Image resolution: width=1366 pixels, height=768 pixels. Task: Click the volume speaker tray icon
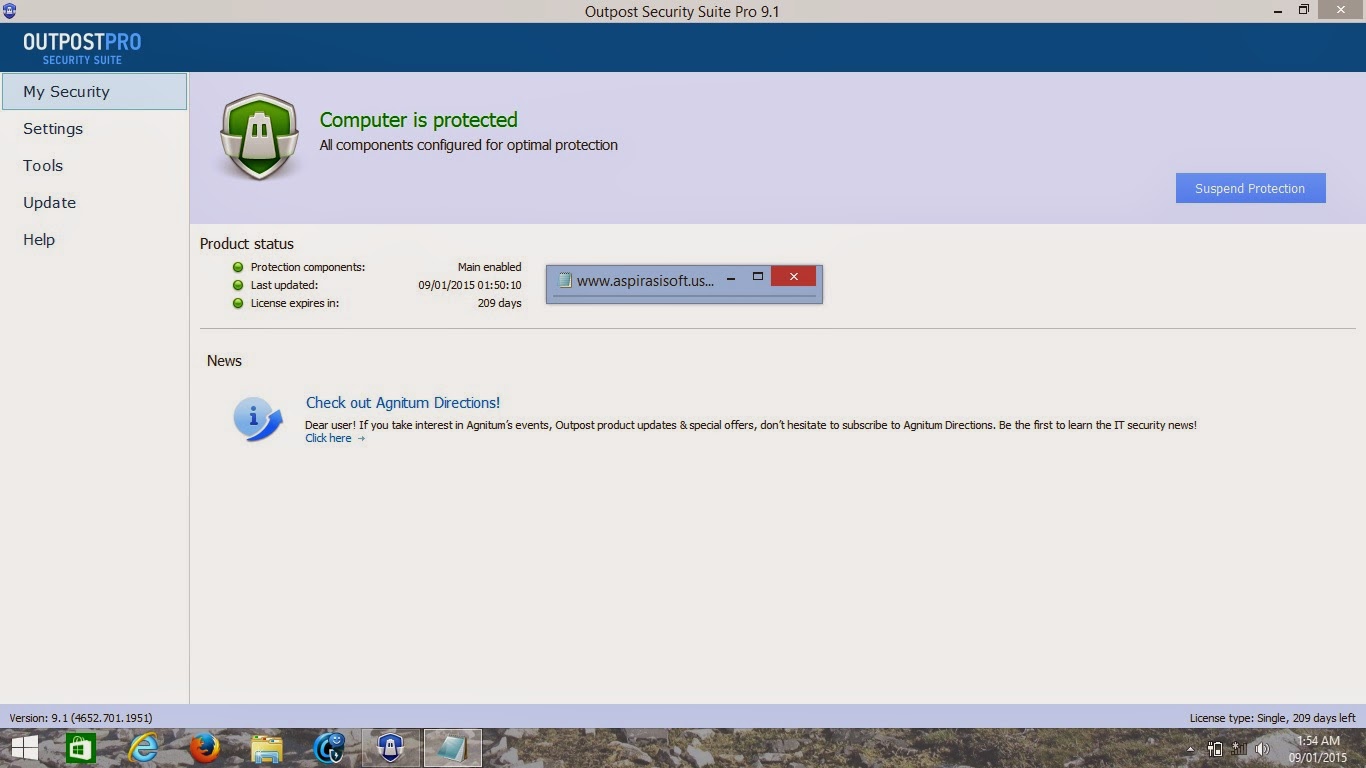1262,749
